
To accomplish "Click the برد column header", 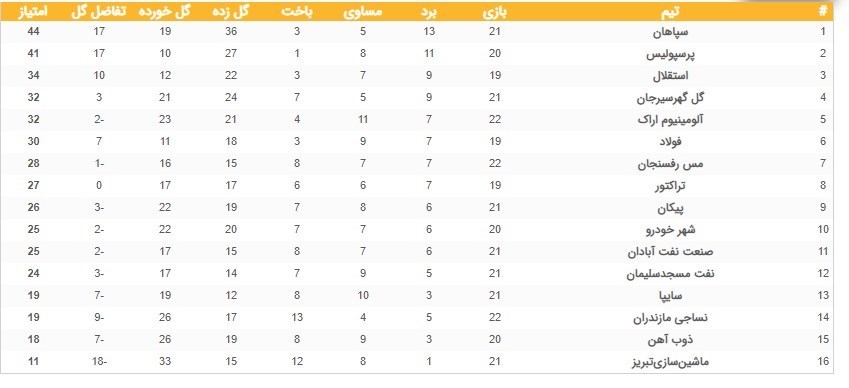I will pyautogui.click(x=429, y=12).
